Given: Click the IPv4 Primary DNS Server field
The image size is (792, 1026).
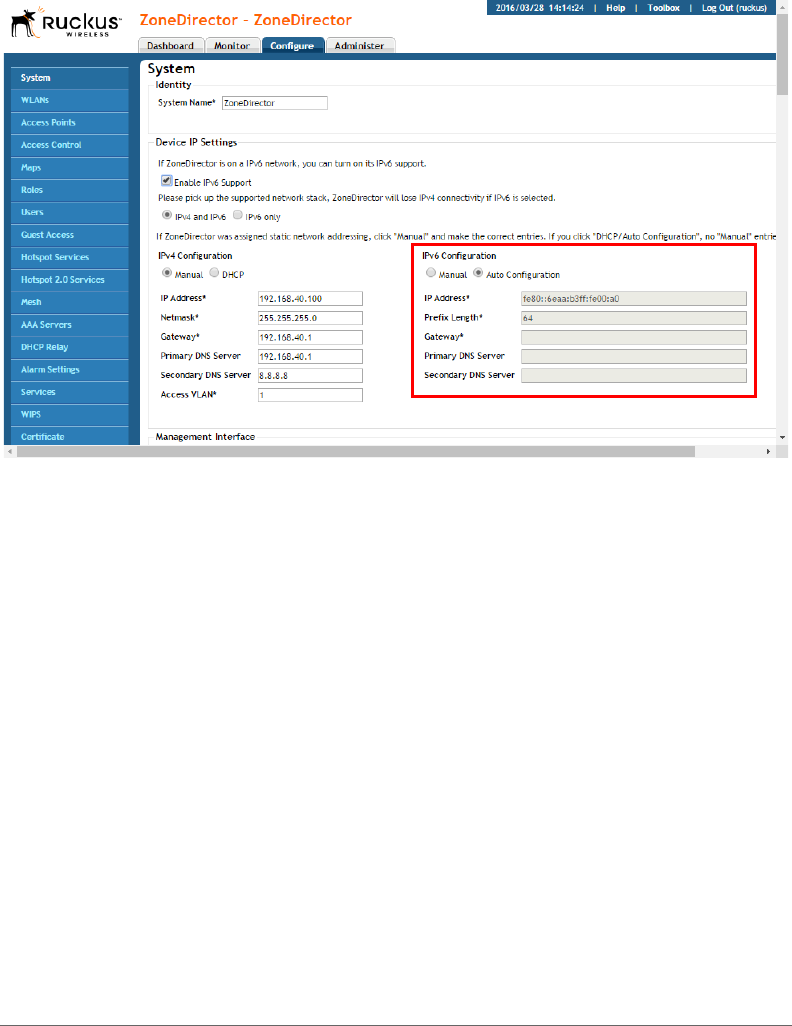Looking at the screenshot, I should click(x=310, y=357).
